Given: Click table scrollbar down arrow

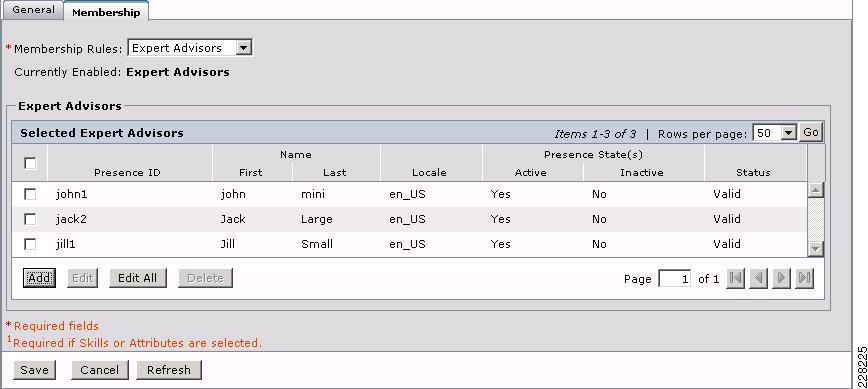Looking at the screenshot, I should (816, 249).
